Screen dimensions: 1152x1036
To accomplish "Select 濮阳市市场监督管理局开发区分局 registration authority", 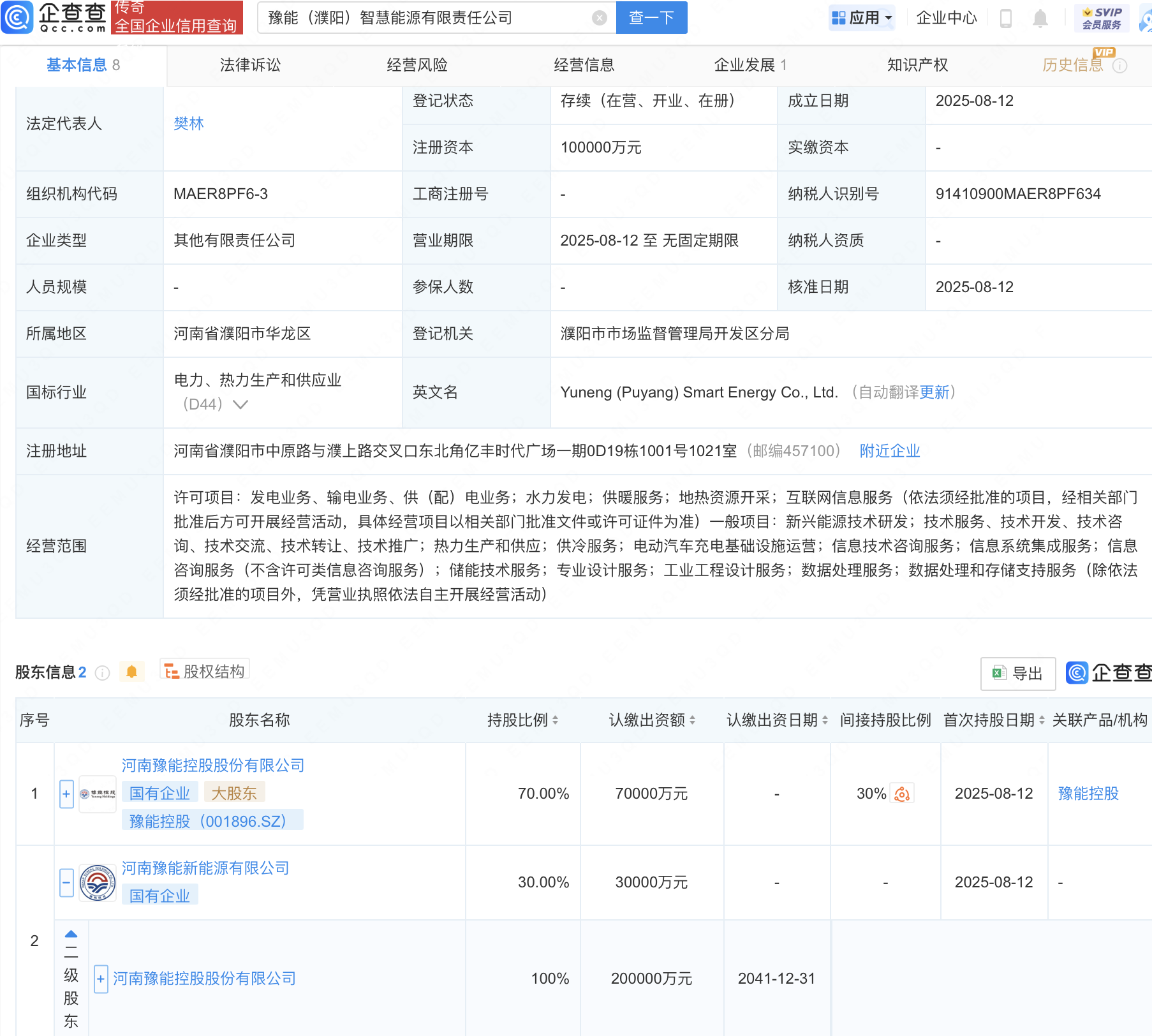I will (x=675, y=334).
